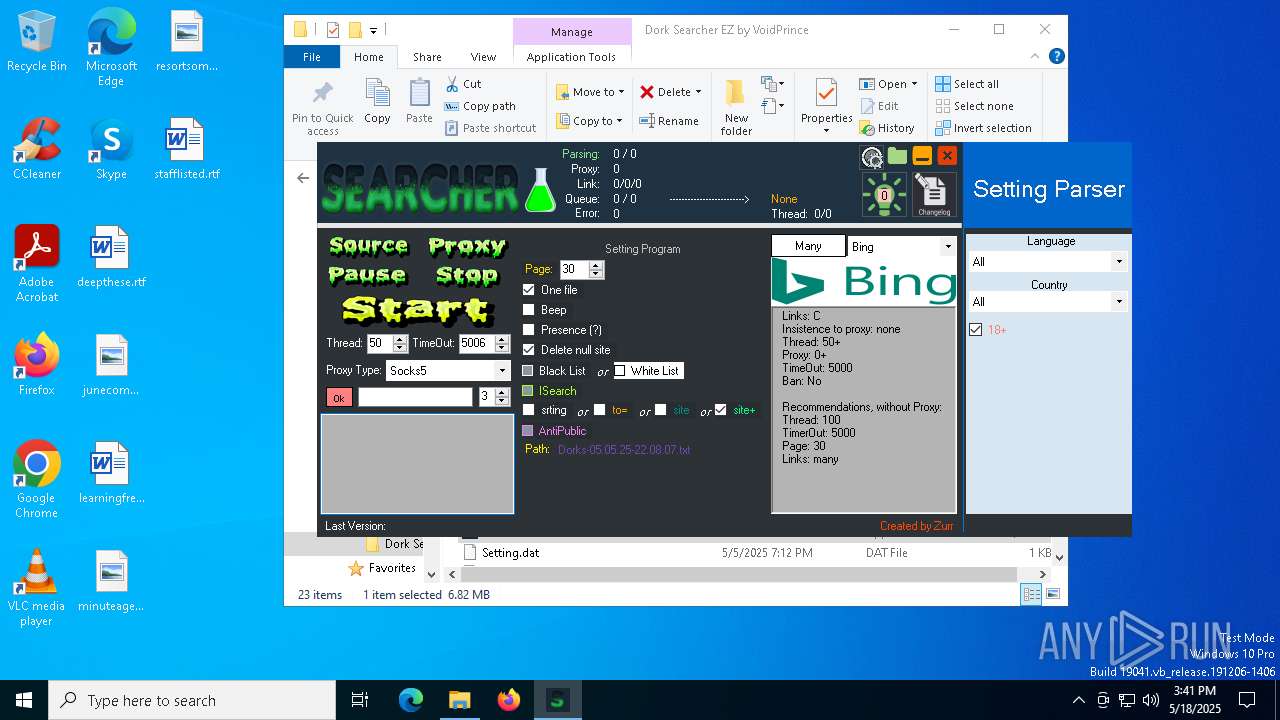Click the Manage contextual tab
Screen dimensions: 1280x720
(x=572, y=32)
